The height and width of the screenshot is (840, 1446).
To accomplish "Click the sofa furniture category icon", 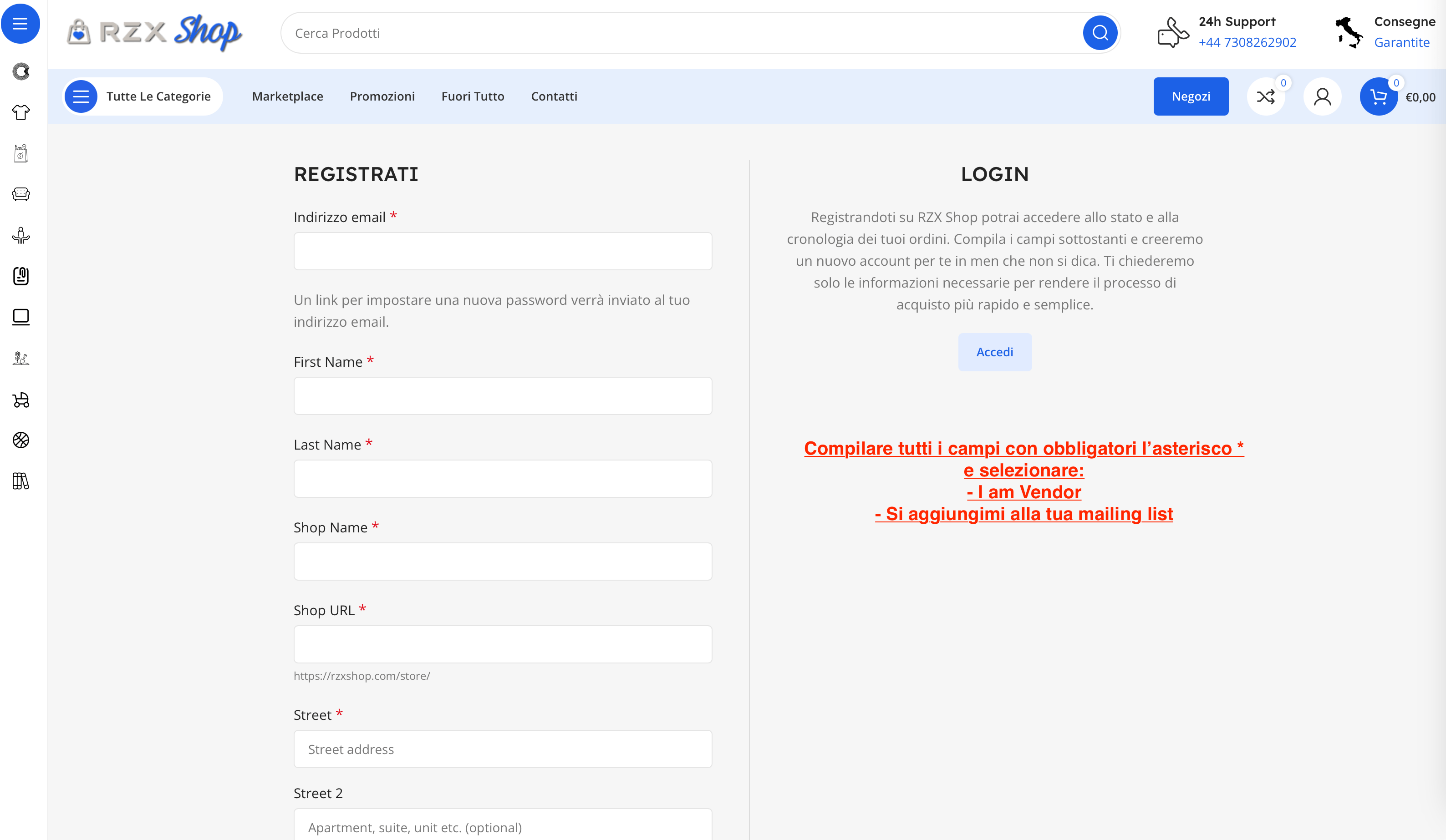I will point(20,194).
